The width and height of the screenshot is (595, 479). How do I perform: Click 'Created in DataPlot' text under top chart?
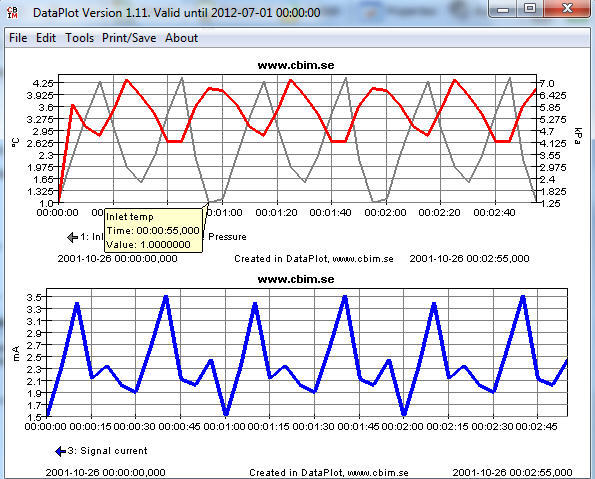[x=314, y=259]
